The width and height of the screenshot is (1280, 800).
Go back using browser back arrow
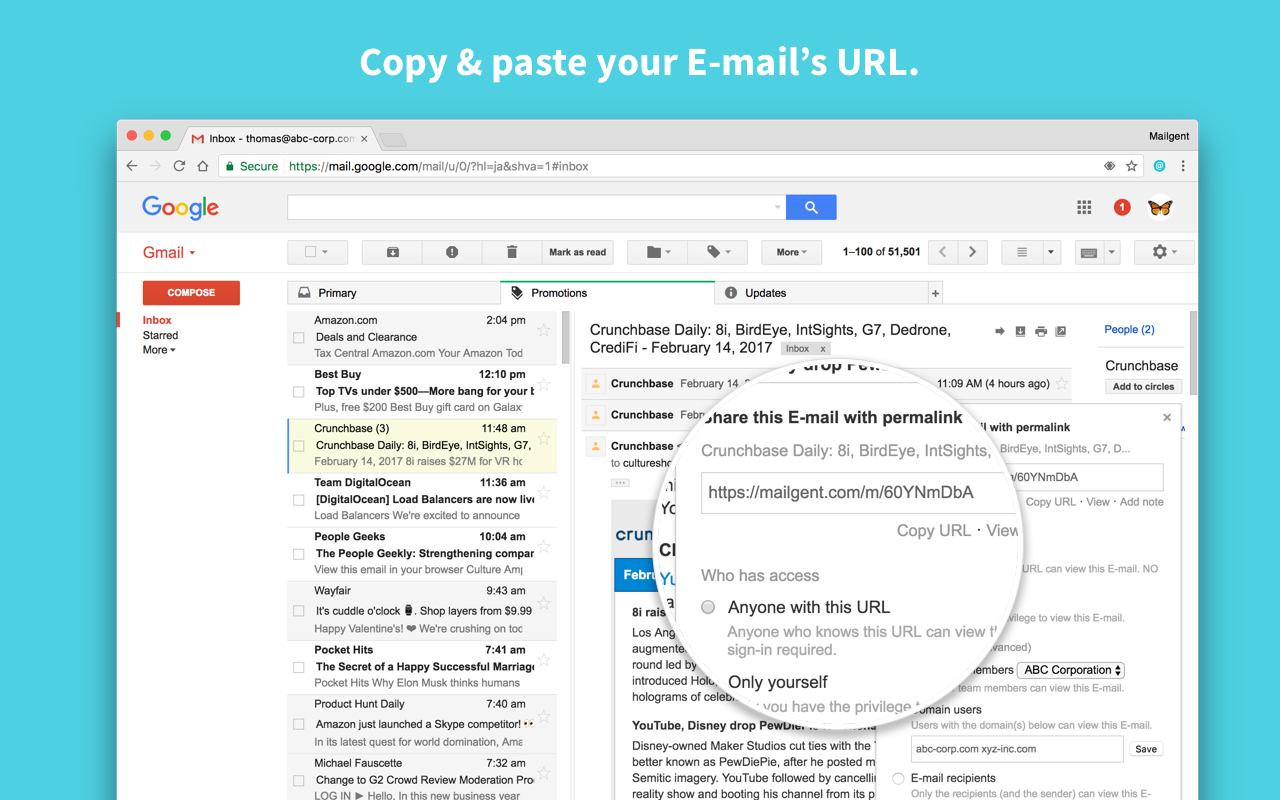coord(132,166)
